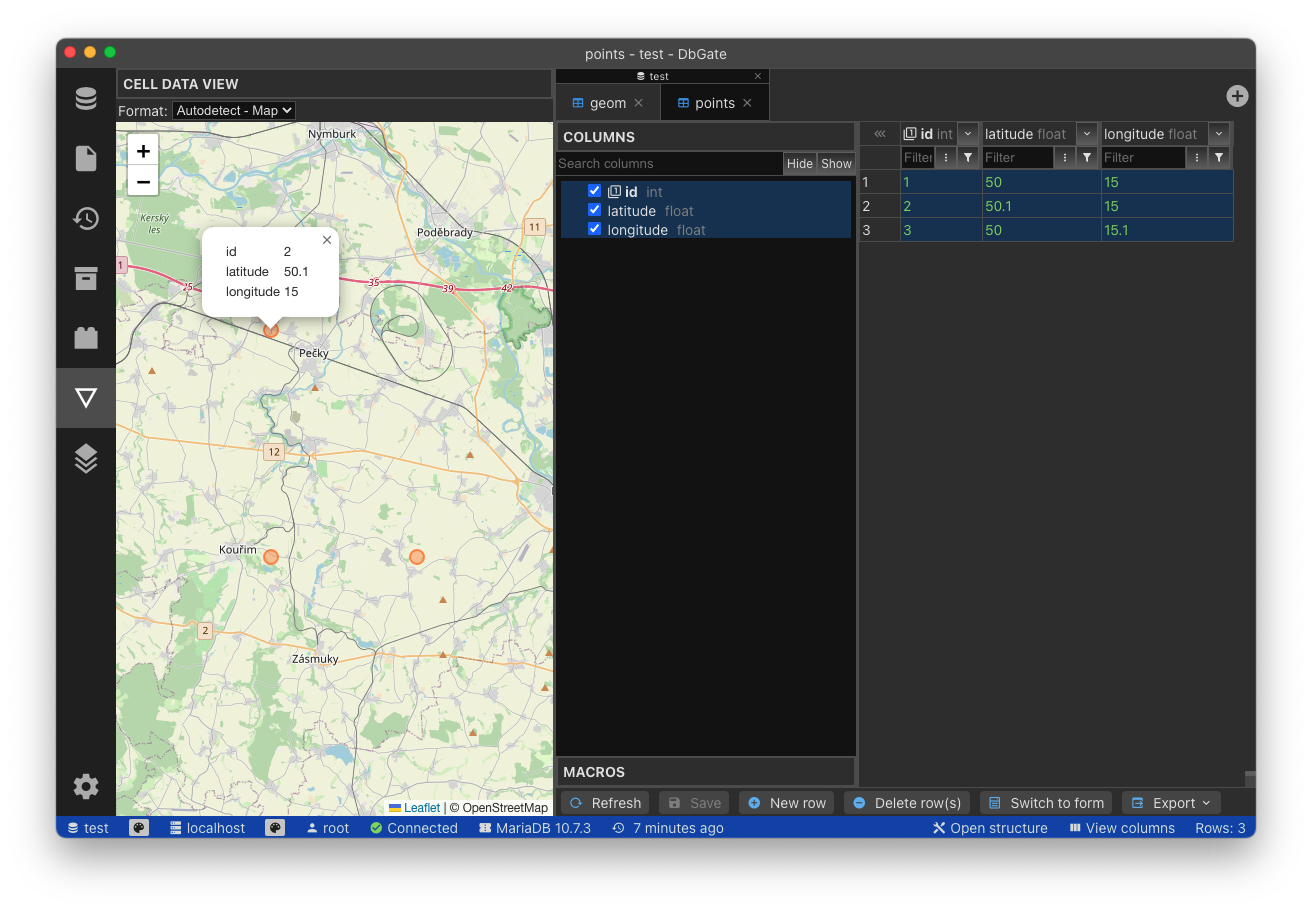Focus the latitude column Filter field
Viewport: 1312px width, 912px height.
(1017, 157)
